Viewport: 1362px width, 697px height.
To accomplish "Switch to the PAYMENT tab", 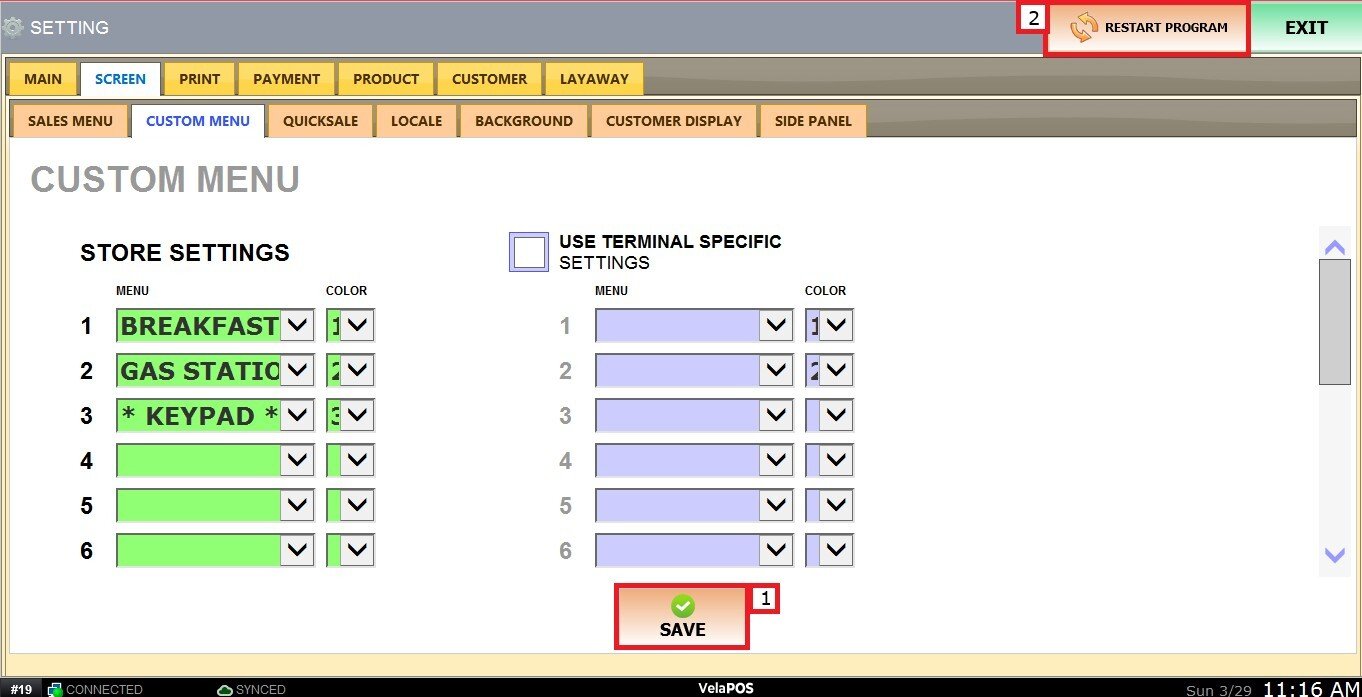I will pyautogui.click(x=286, y=79).
